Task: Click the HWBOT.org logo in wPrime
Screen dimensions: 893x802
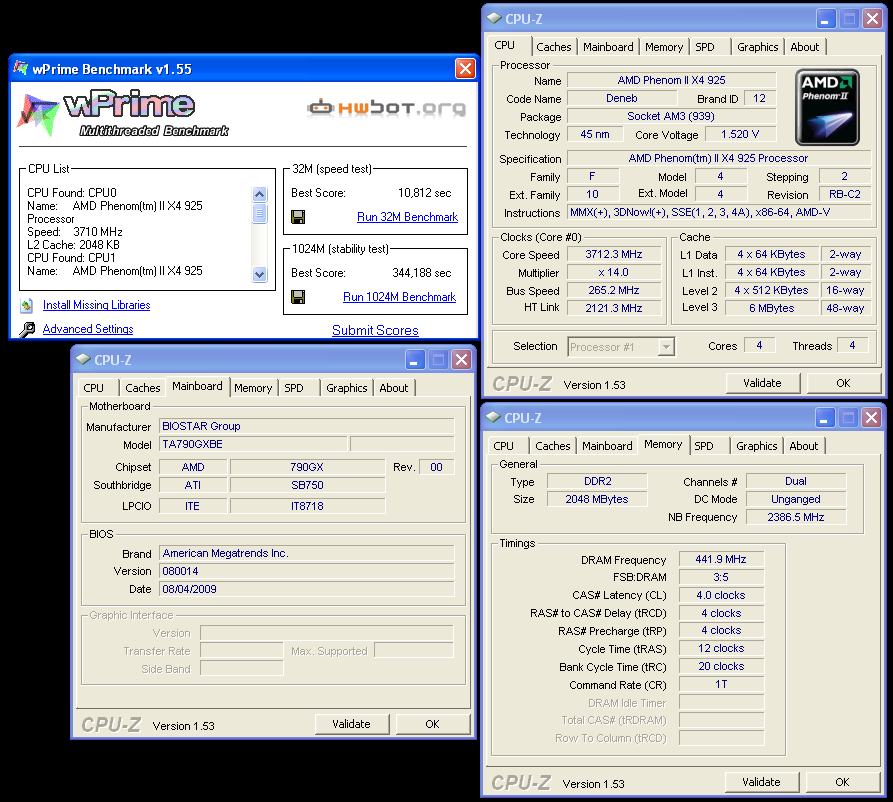Action: (x=387, y=107)
